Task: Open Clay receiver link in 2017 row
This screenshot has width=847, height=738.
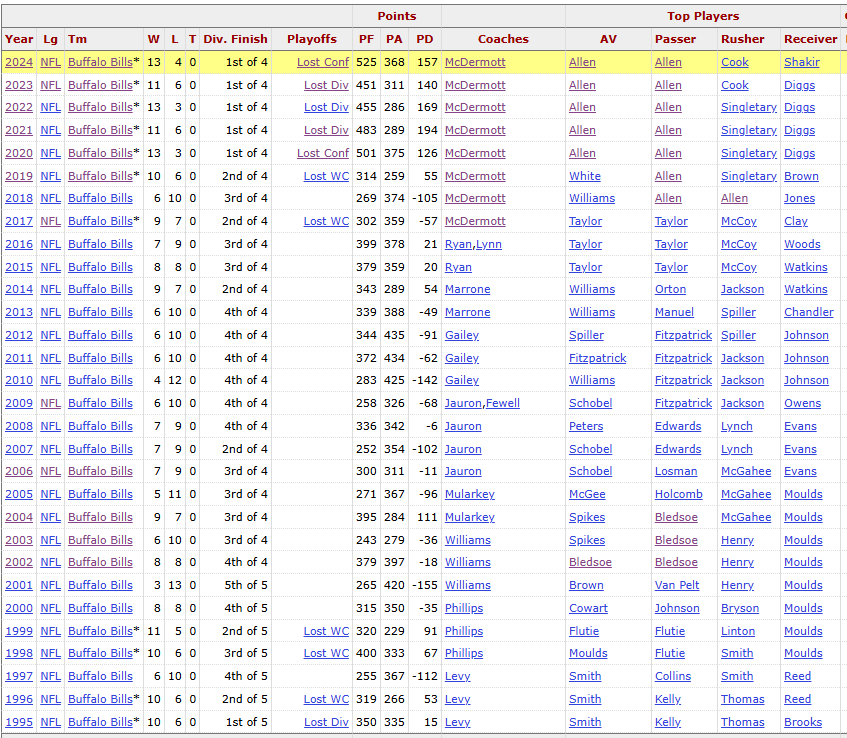Action: point(796,222)
